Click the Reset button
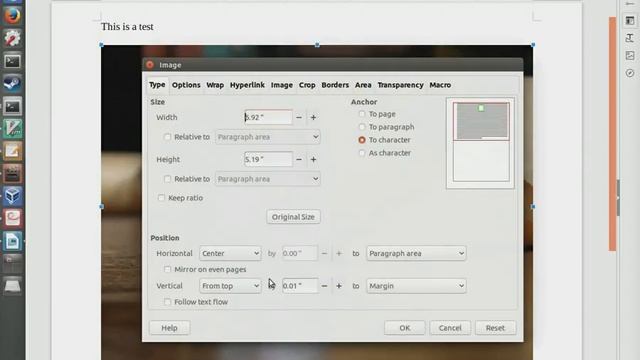 [495, 328]
